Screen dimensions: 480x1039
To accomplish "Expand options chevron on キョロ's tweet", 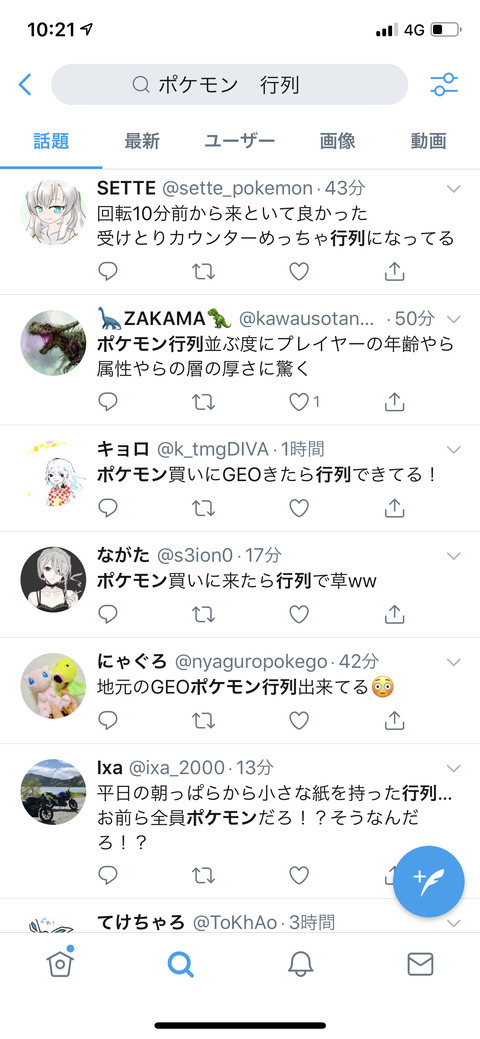I will (x=453, y=450).
